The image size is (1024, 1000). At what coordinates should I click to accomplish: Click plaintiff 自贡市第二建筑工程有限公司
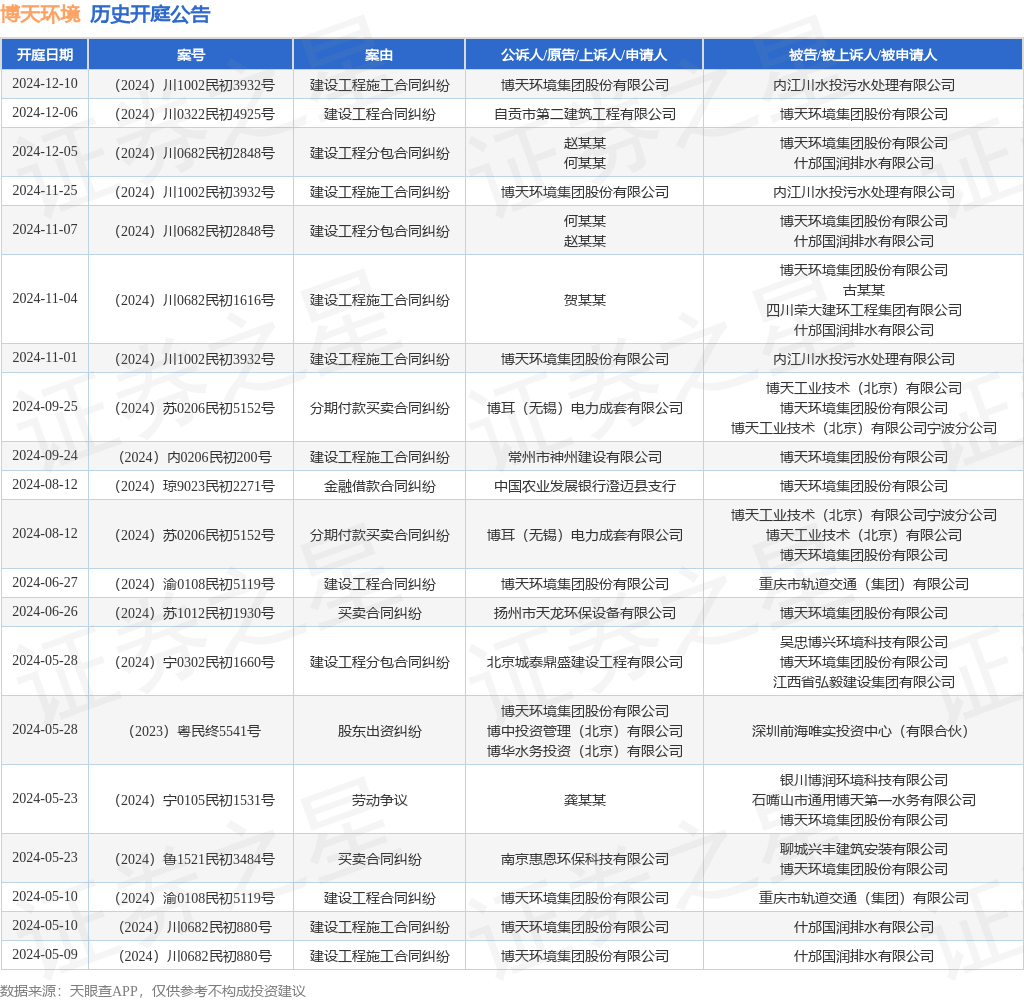click(584, 114)
